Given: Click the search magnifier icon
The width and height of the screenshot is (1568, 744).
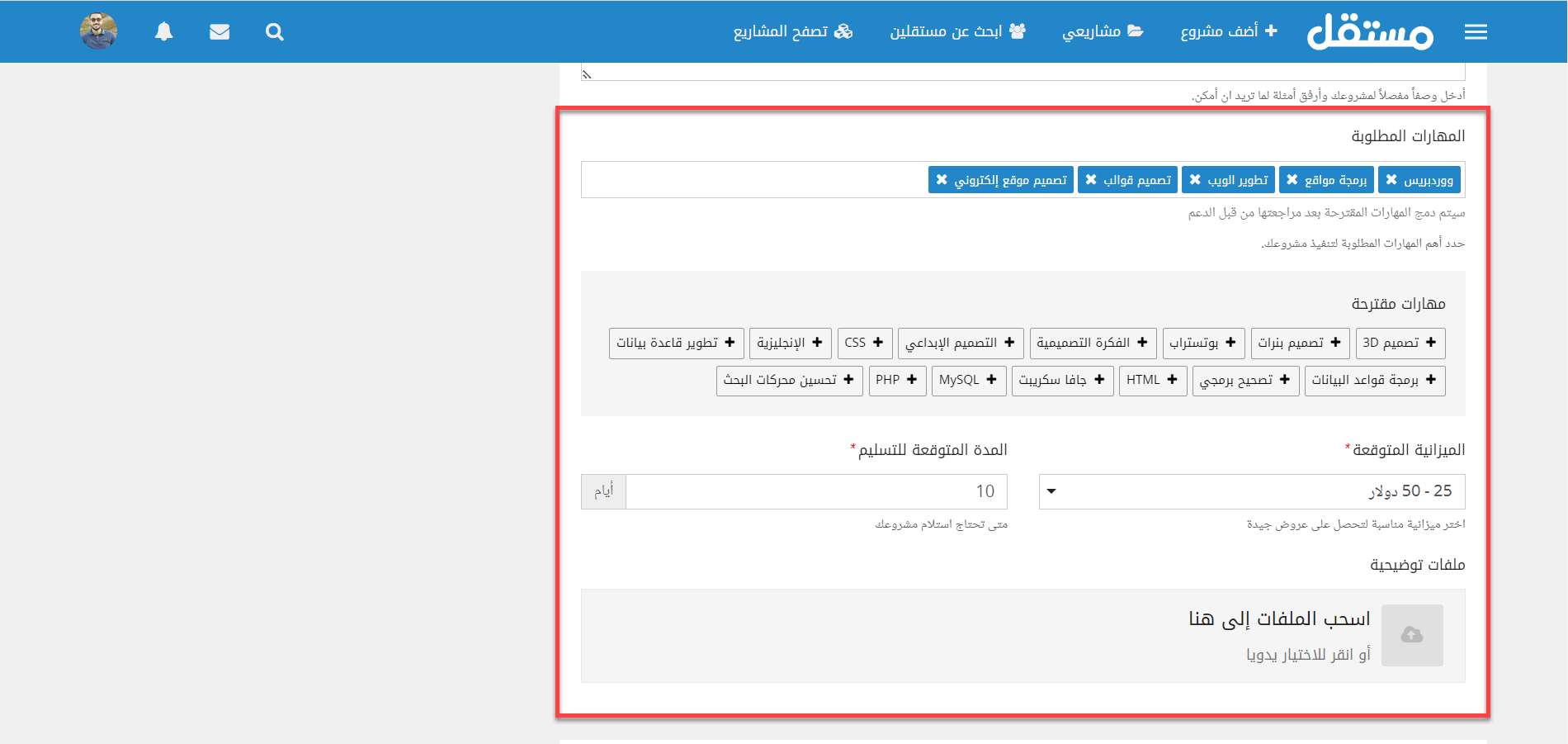Looking at the screenshot, I should pyautogui.click(x=275, y=31).
